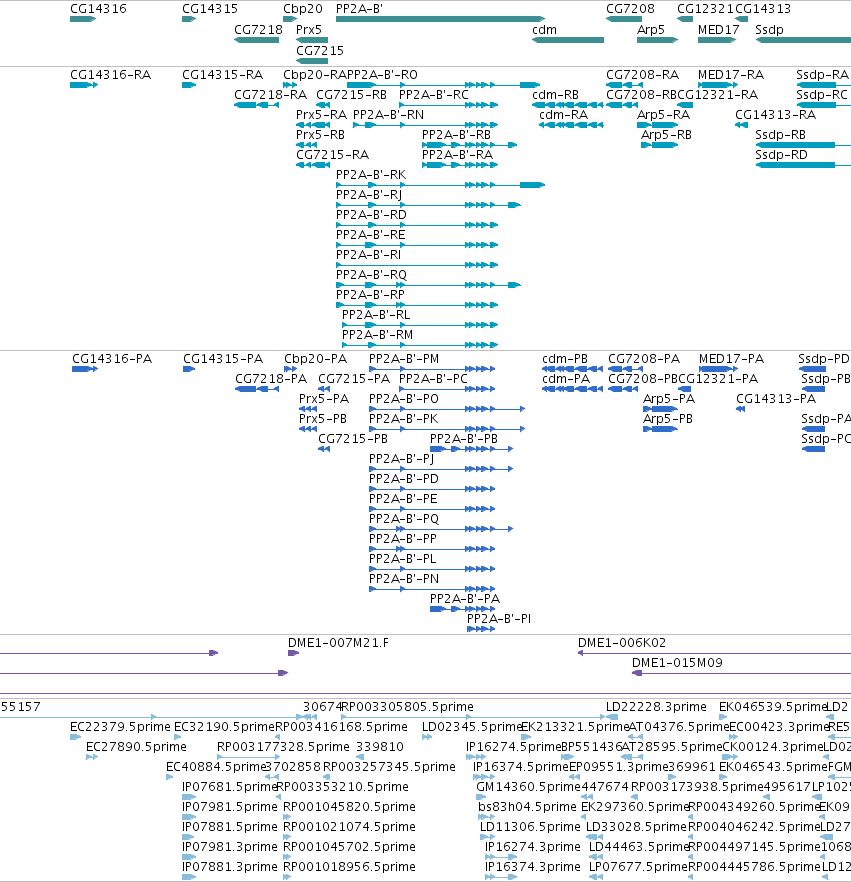The height and width of the screenshot is (882, 851).
Task: Click transcript PP2A-B'-RI
Action: coord(417,265)
